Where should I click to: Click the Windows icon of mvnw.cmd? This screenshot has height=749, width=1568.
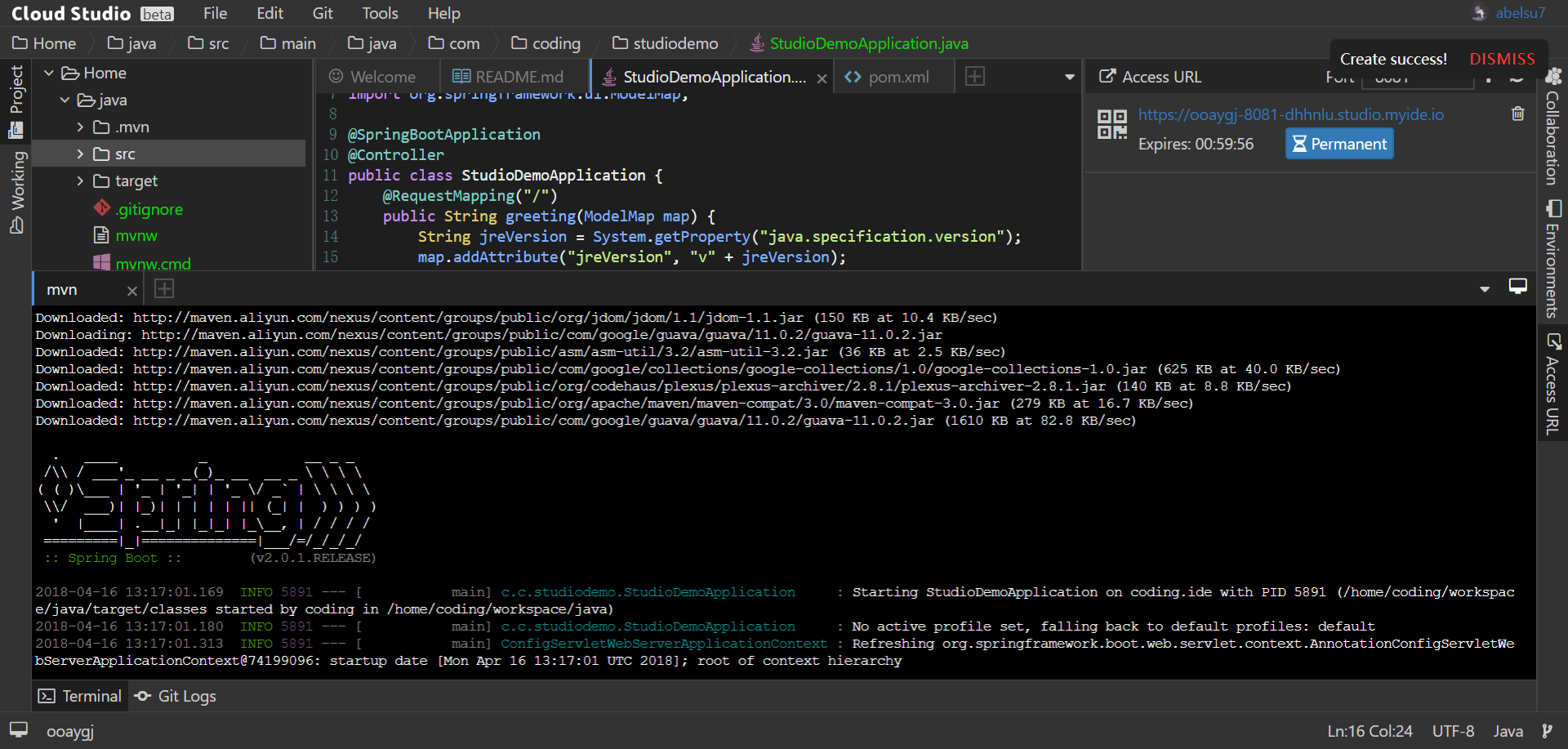tap(101, 262)
